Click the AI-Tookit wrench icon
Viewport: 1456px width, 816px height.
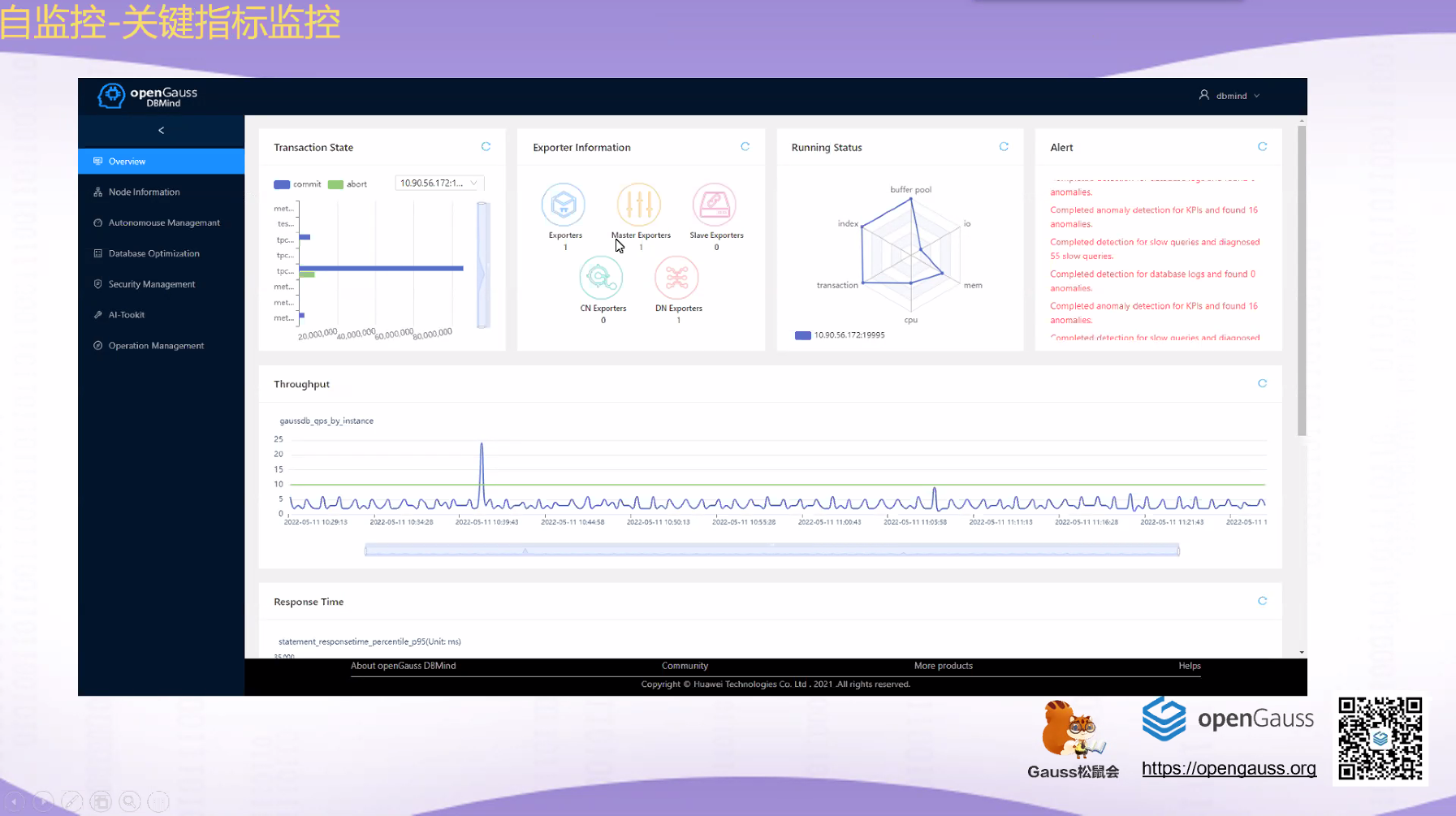98,315
